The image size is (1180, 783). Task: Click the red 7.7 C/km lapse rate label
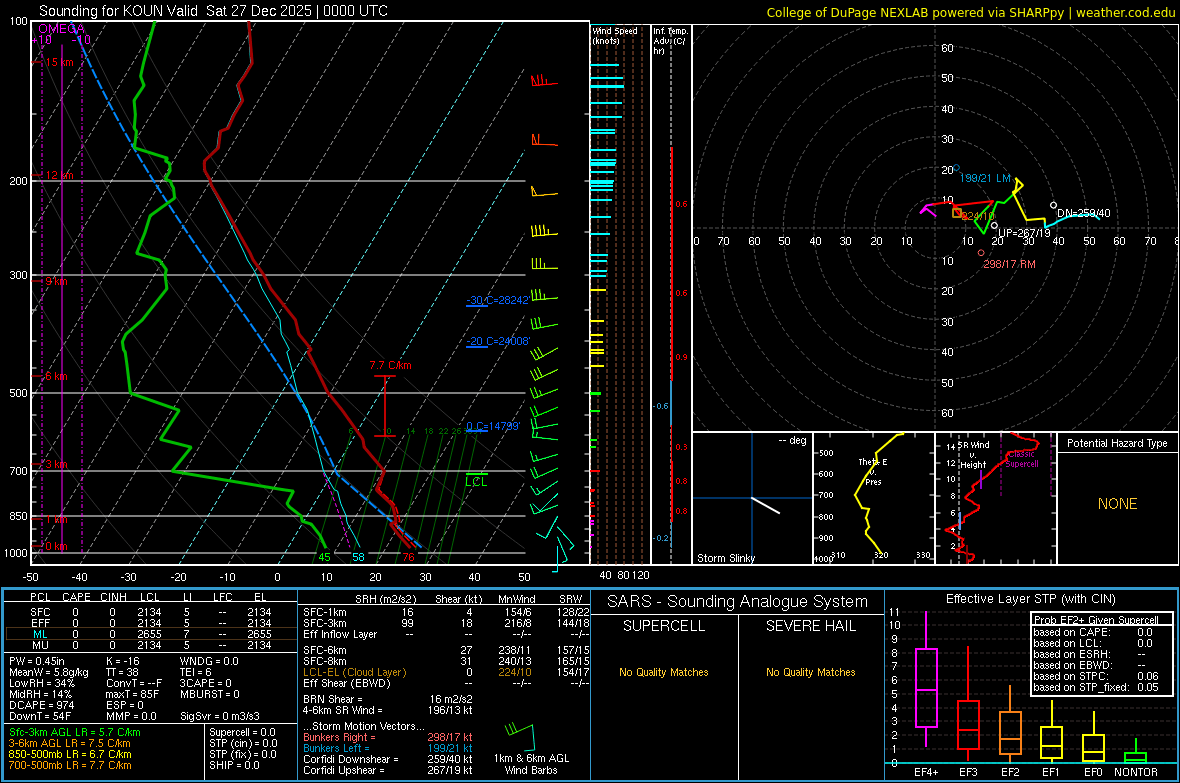(390, 365)
